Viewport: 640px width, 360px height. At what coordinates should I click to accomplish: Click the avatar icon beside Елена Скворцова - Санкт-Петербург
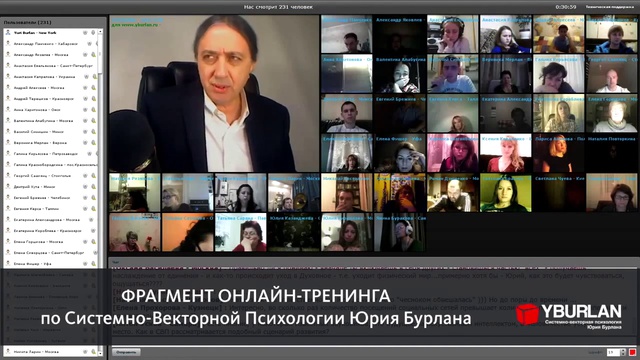pyautogui.click(x=8, y=253)
